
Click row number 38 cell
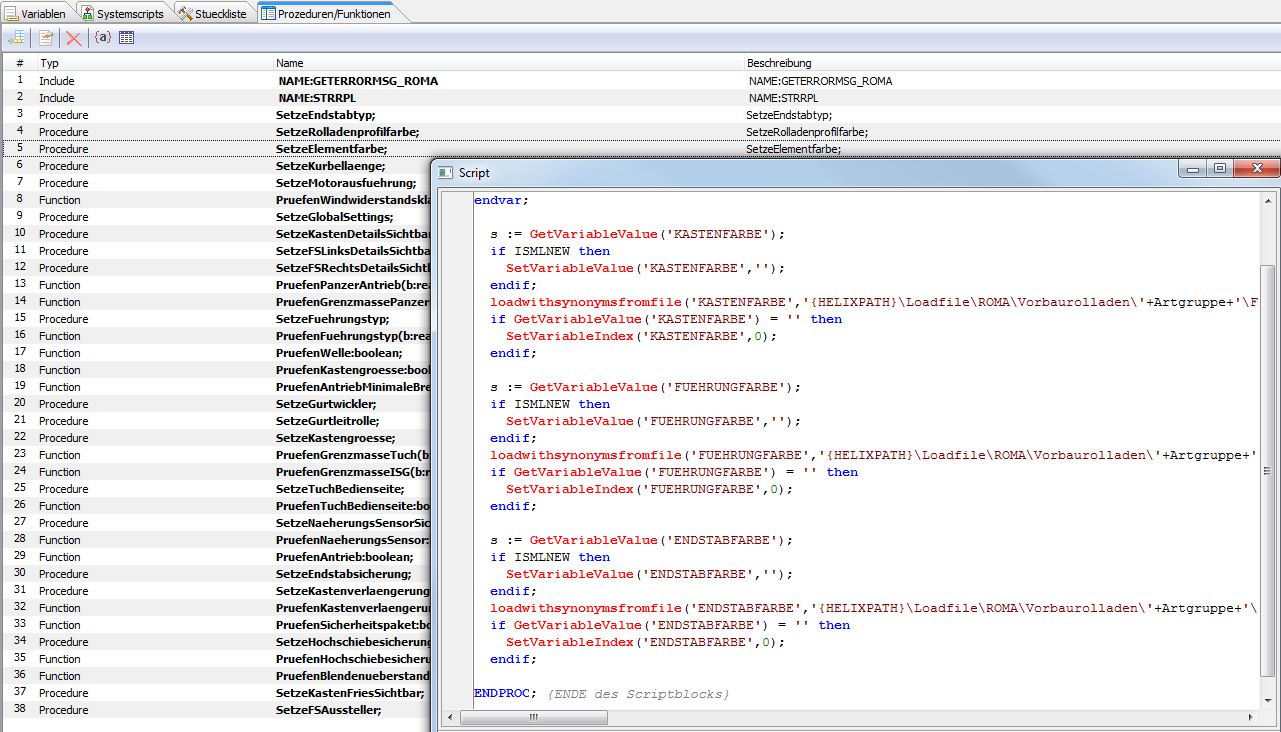click(x=20, y=710)
